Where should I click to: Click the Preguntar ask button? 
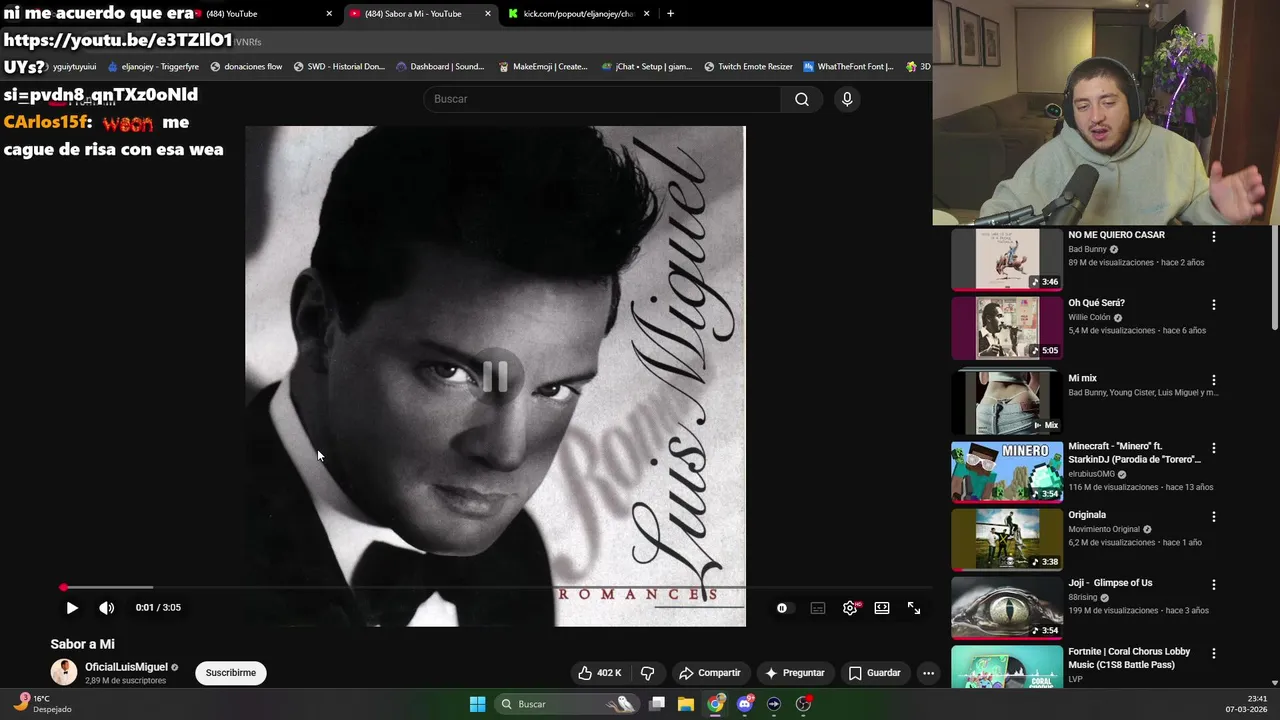pyautogui.click(x=795, y=673)
